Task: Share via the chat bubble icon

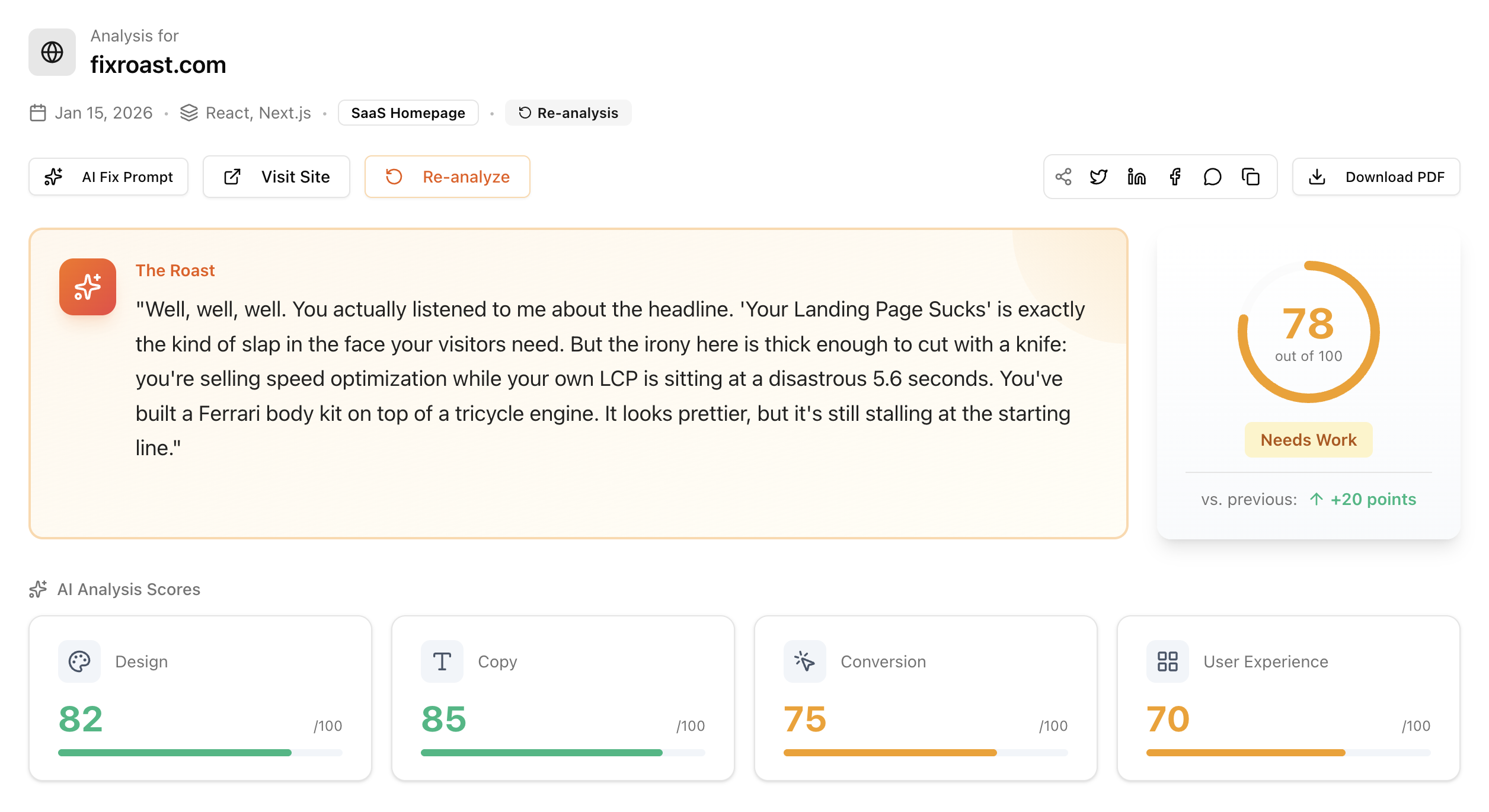Action: pos(1212,177)
